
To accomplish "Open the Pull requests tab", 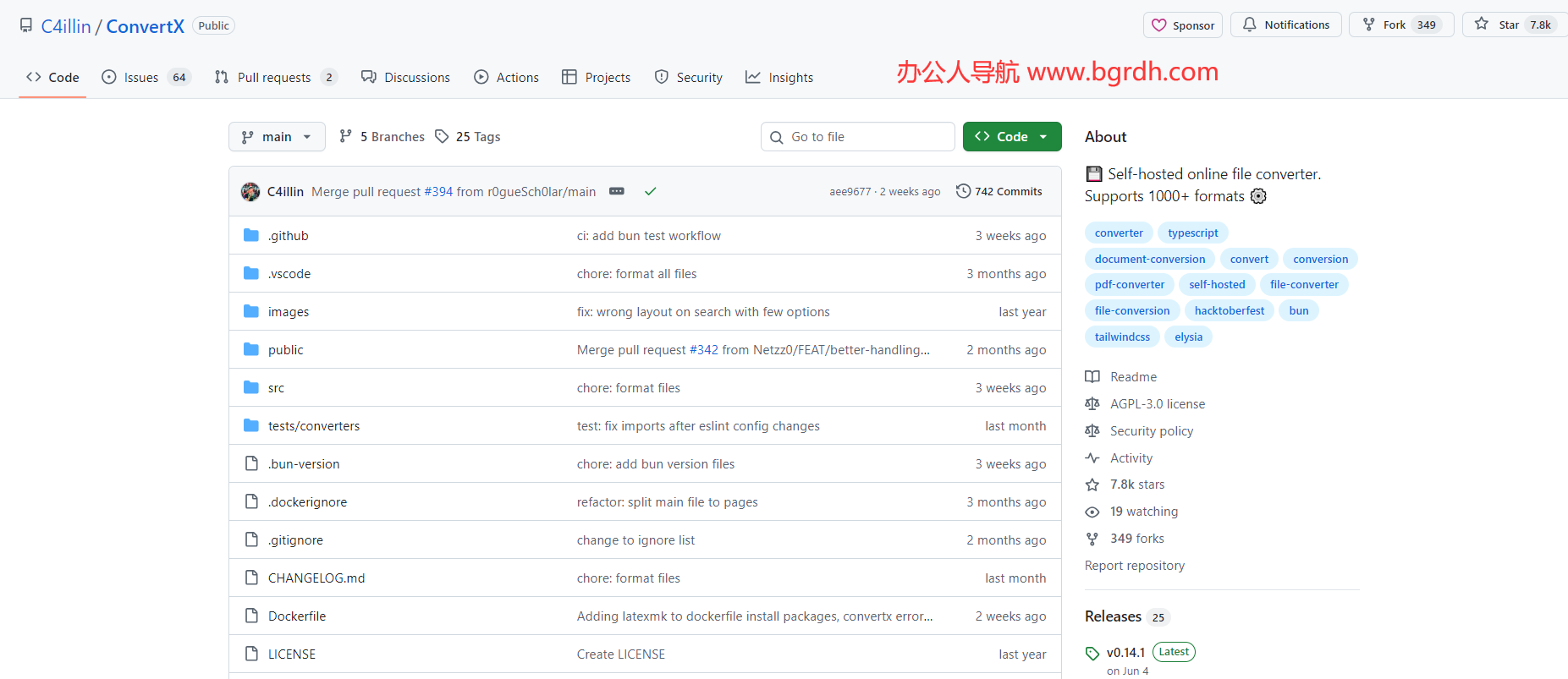I will [x=273, y=78].
